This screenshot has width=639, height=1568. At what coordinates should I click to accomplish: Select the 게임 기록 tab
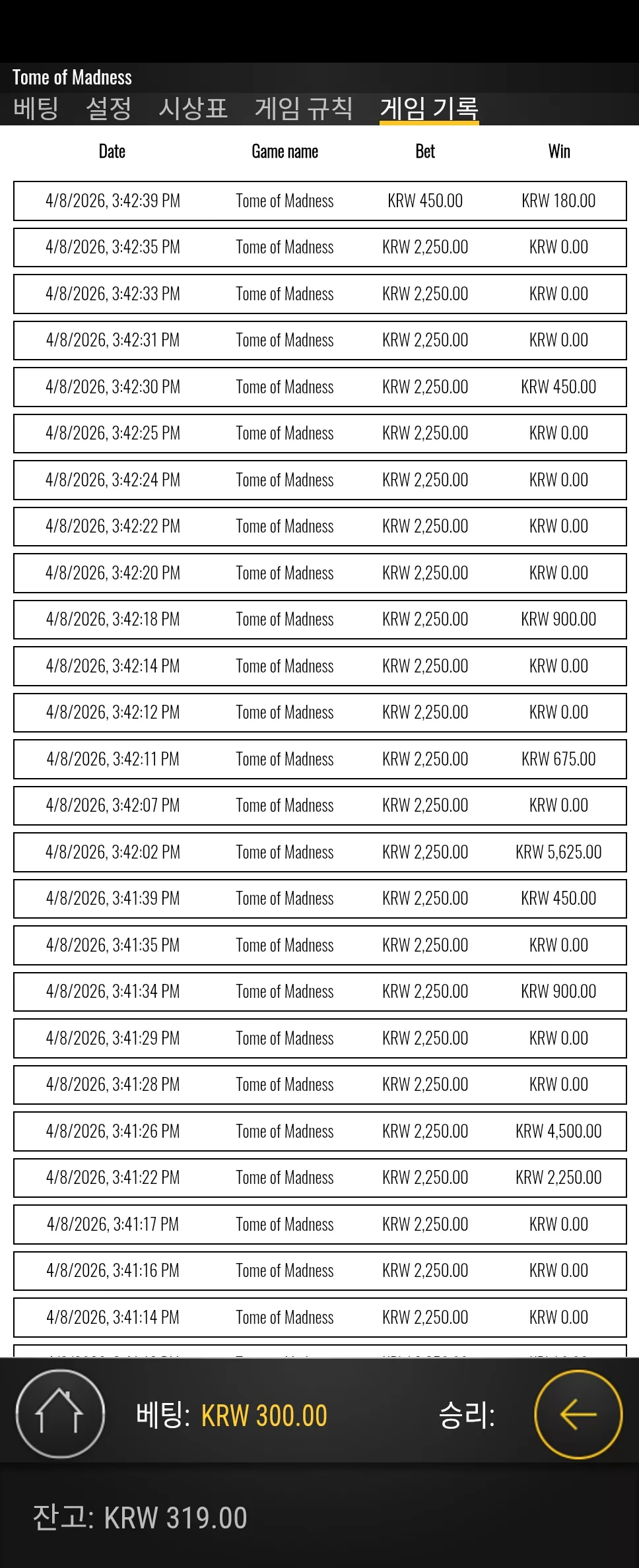pyautogui.click(x=429, y=108)
